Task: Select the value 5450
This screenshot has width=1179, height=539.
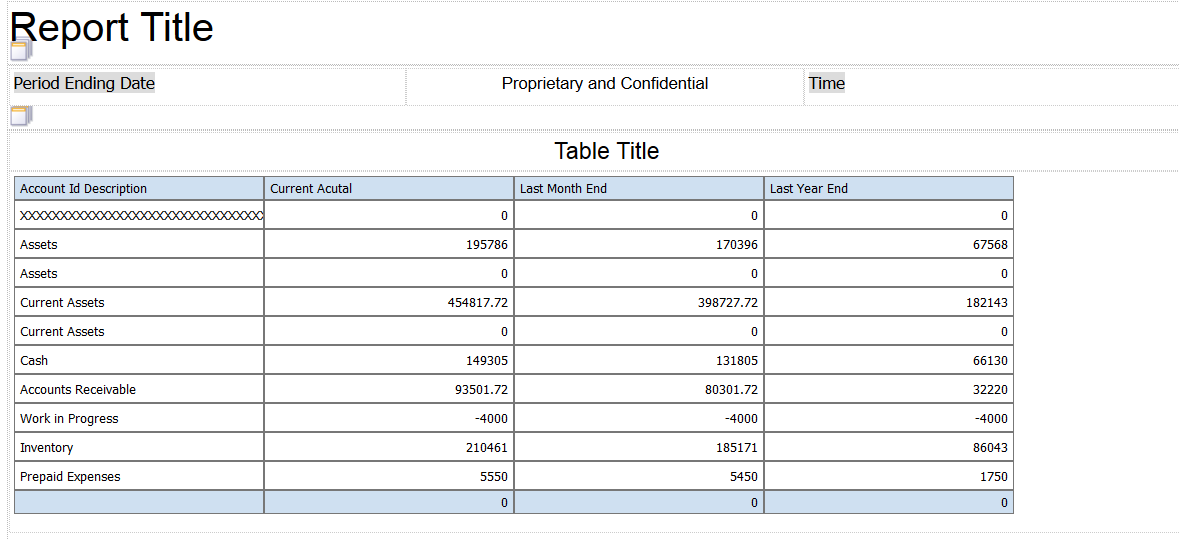Action: [744, 477]
